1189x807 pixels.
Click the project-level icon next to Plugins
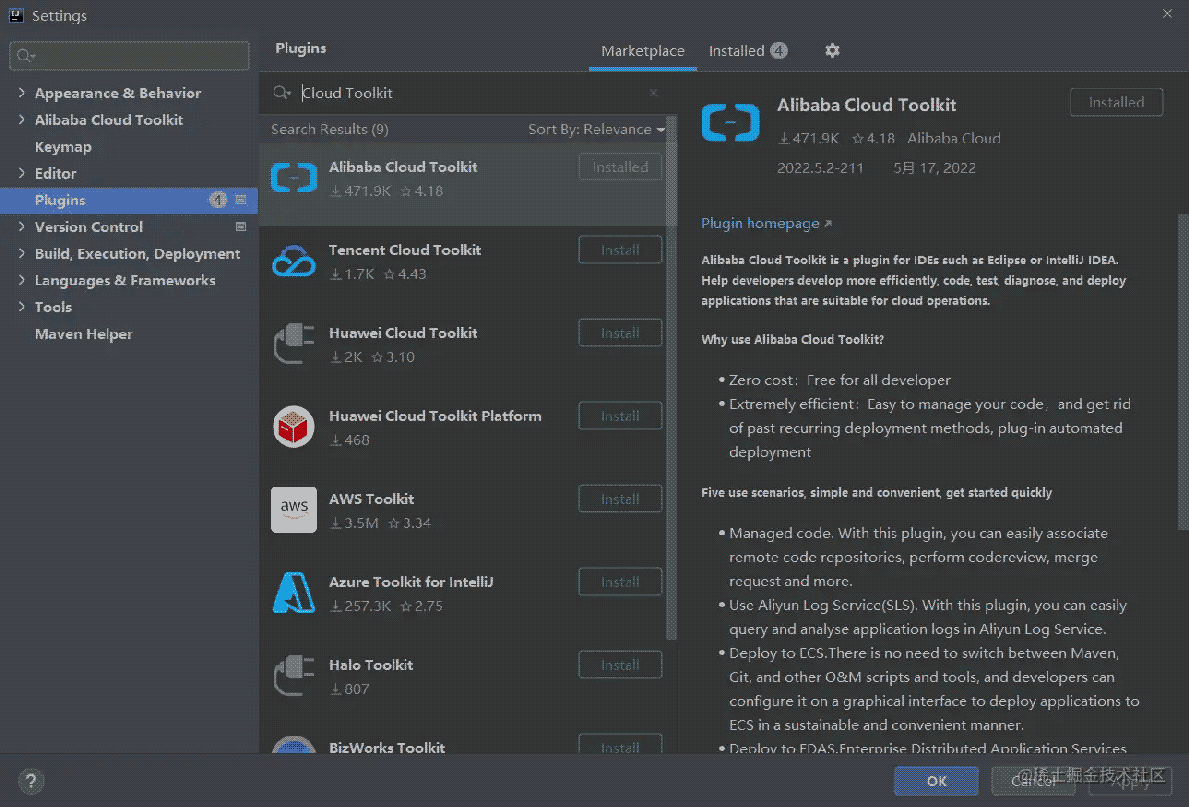coord(241,199)
